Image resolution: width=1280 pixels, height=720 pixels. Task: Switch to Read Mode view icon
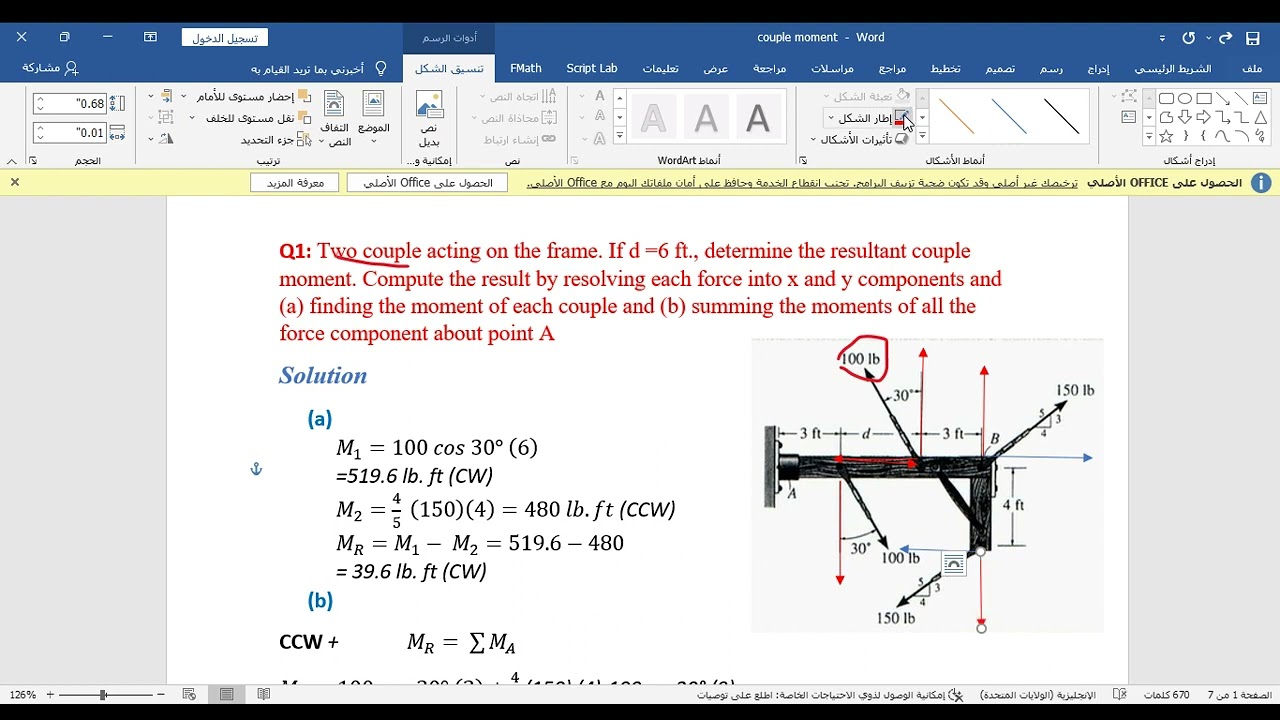coord(263,694)
